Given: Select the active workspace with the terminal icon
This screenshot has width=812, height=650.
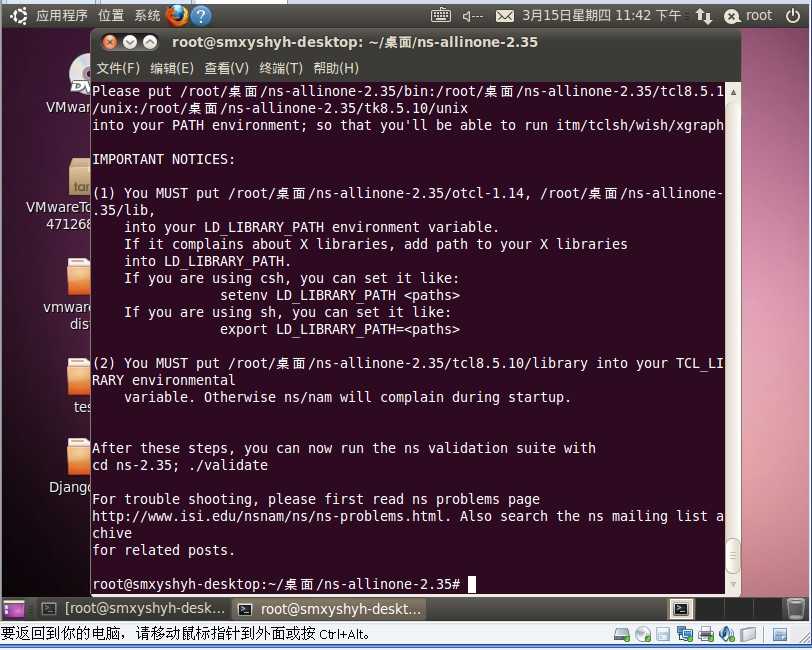Looking at the screenshot, I should click(x=680, y=609).
